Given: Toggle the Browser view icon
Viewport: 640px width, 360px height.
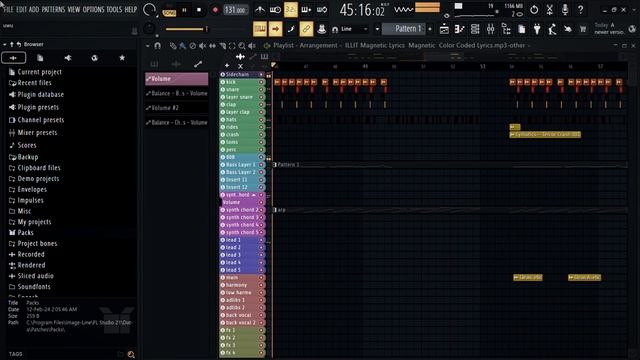Looking at the screenshot, I should point(506,29).
